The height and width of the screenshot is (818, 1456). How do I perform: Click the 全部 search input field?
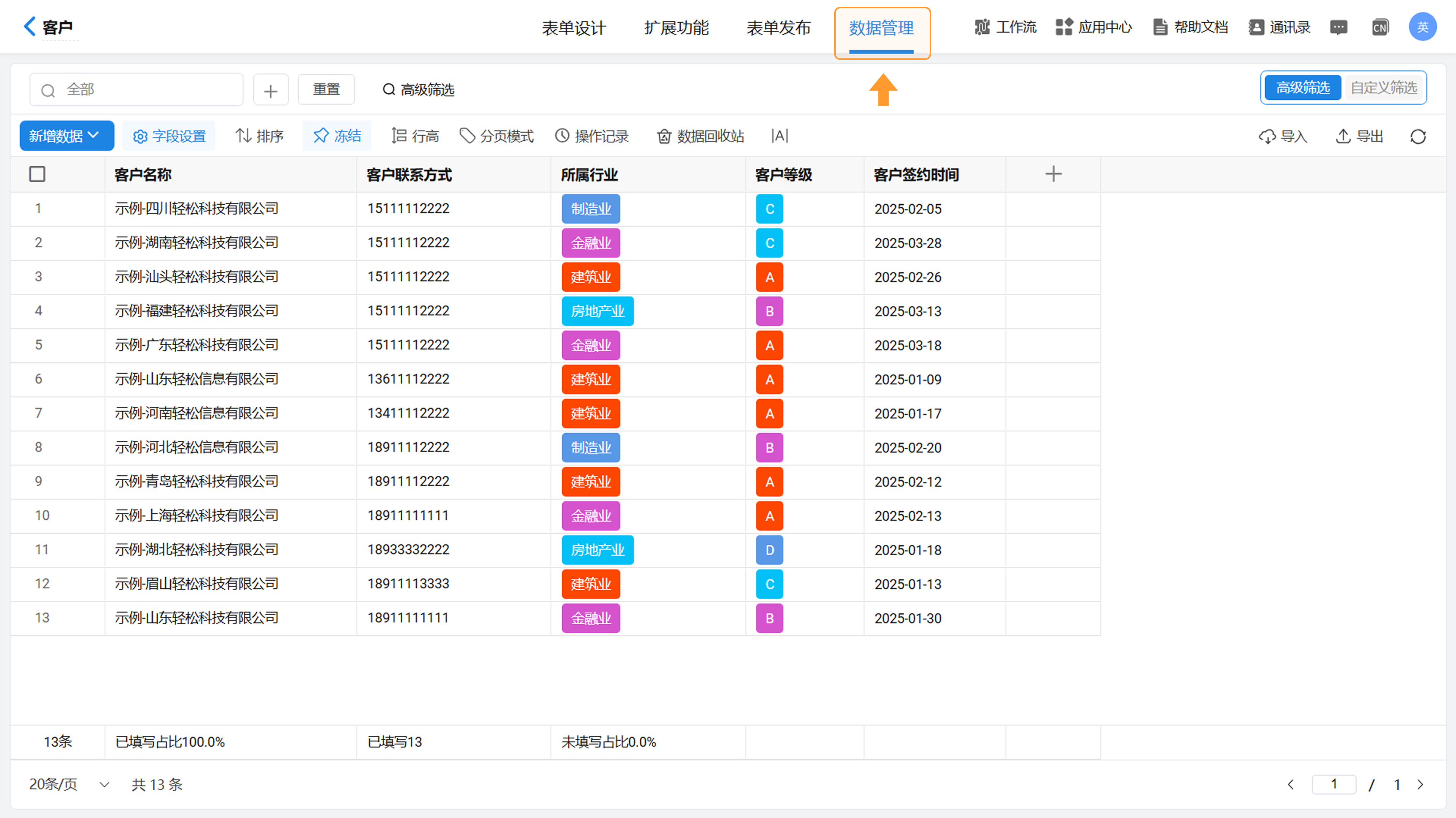[136, 90]
